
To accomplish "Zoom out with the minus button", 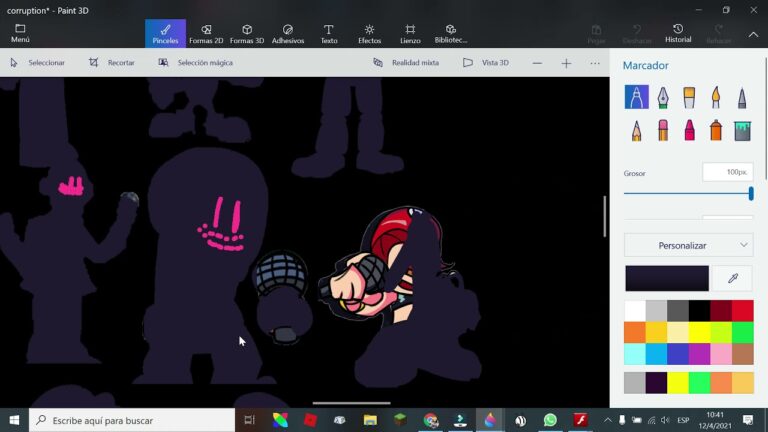I will (537, 63).
